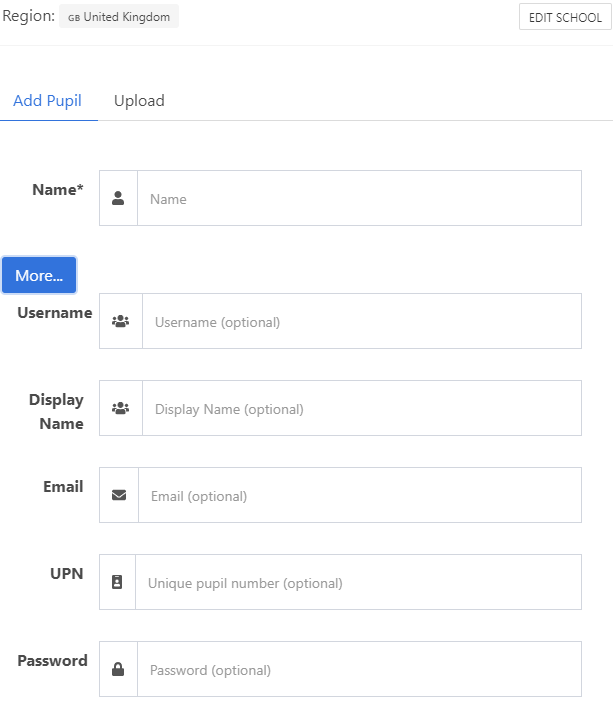Focus the Name input field
This screenshot has width=613, height=723.
click(359, 198)
